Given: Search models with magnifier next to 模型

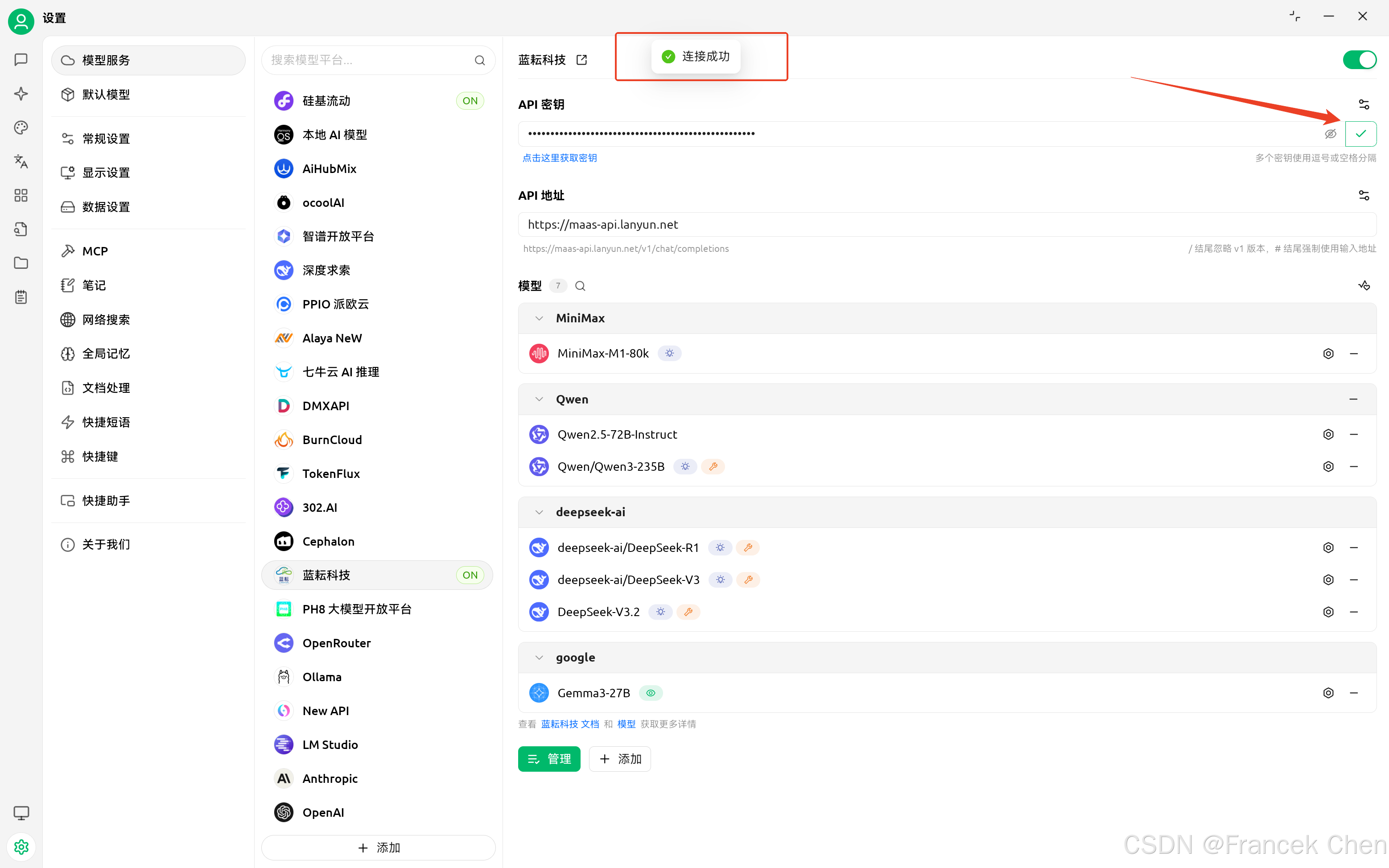Looking at the screenshot, I should click(x=580, y=286).
